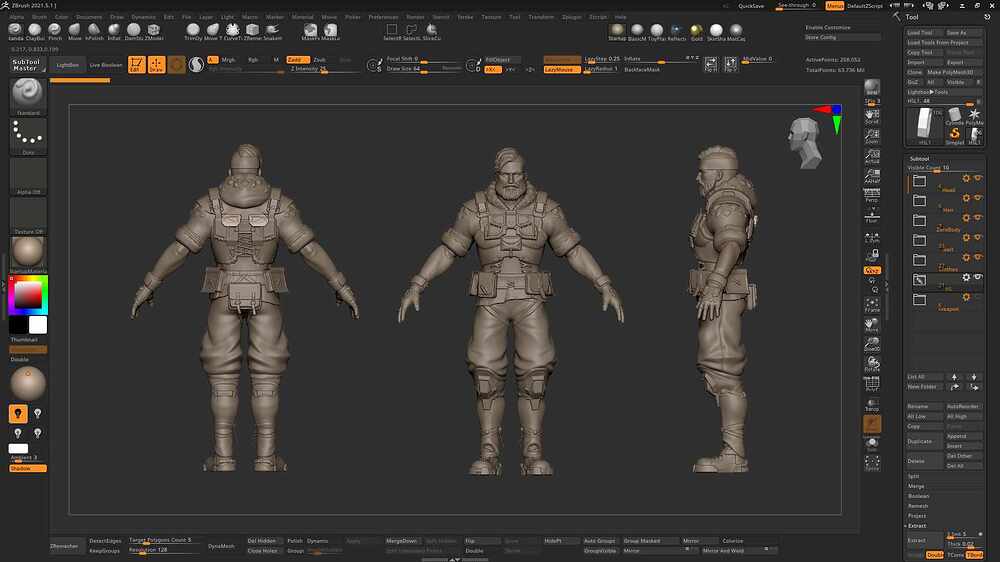Toggle the Persp perspective view
The height and width of the screenshot is (562, 1000).
tap(872, 195)
